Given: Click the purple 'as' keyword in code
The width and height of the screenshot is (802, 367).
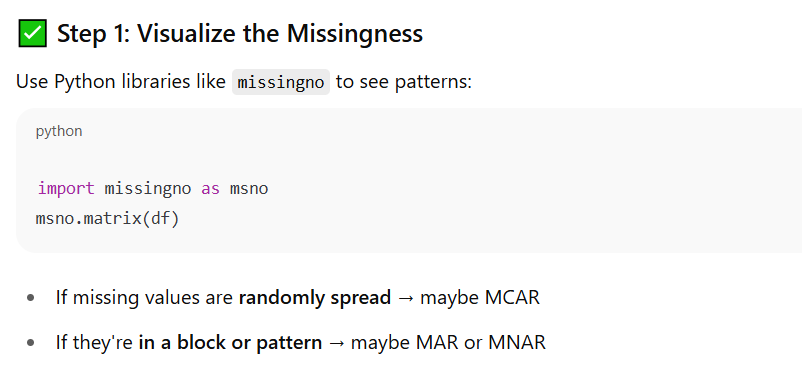Looking at the screenshot, I should point(210,189).
